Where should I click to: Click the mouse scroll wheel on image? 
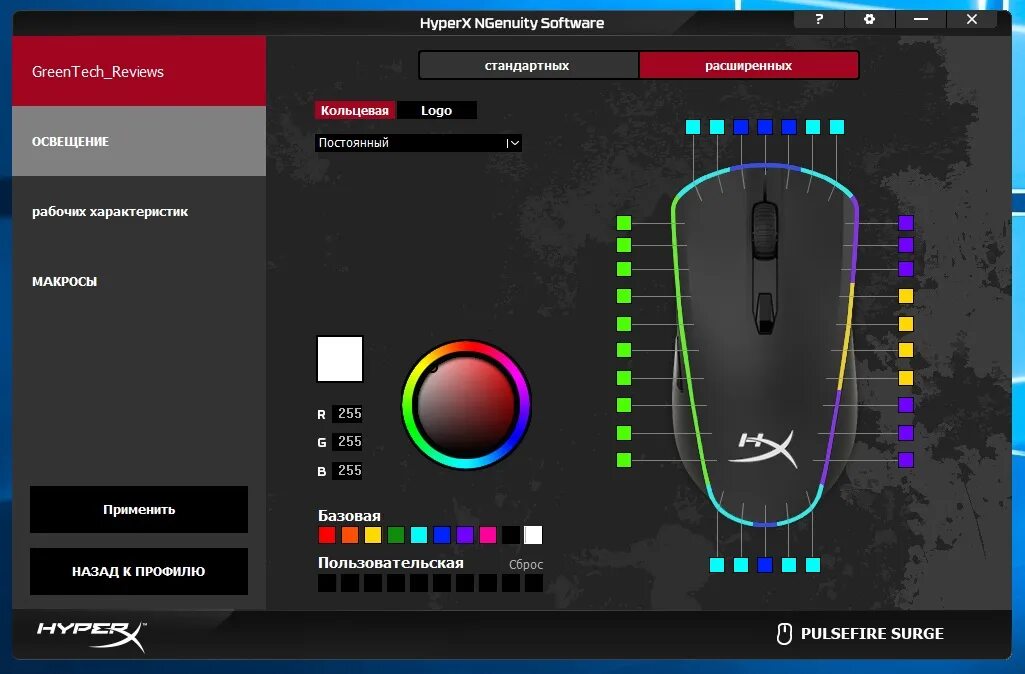point(765,230)
